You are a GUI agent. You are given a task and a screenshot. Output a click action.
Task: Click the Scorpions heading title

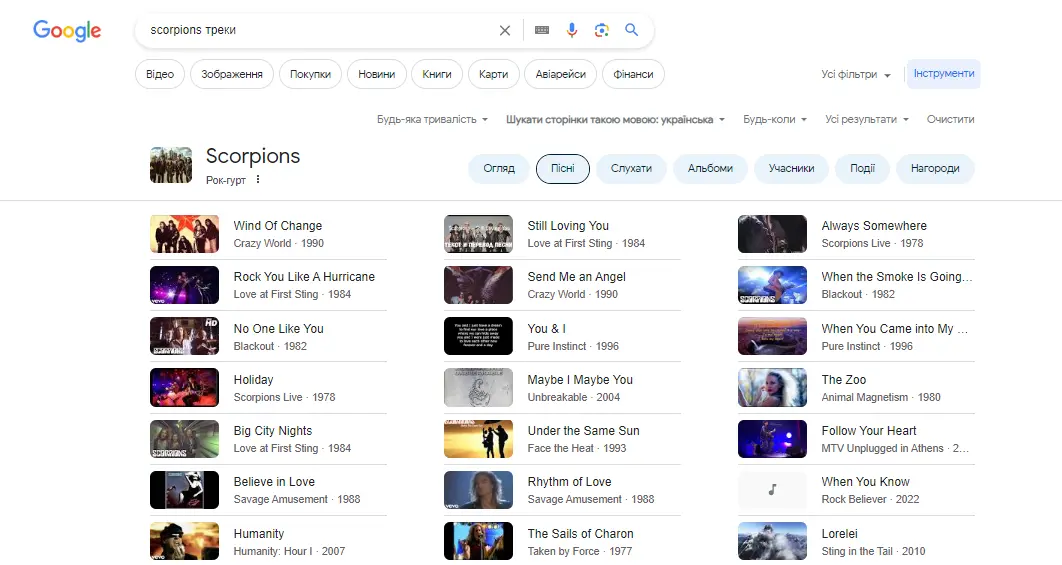pyautogui.click(x=253, y=156)
